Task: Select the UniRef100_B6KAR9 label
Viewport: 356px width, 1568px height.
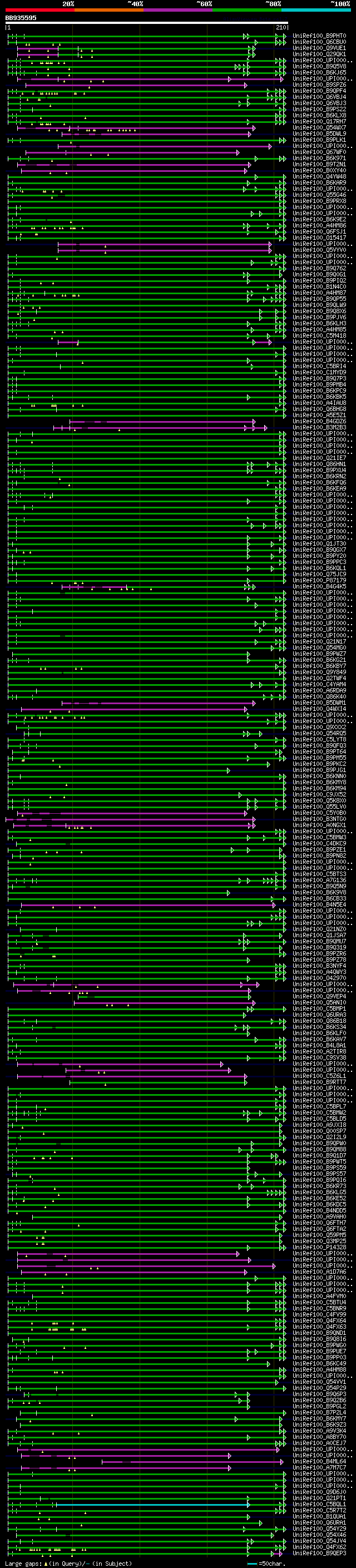Action: click(319, 182)
